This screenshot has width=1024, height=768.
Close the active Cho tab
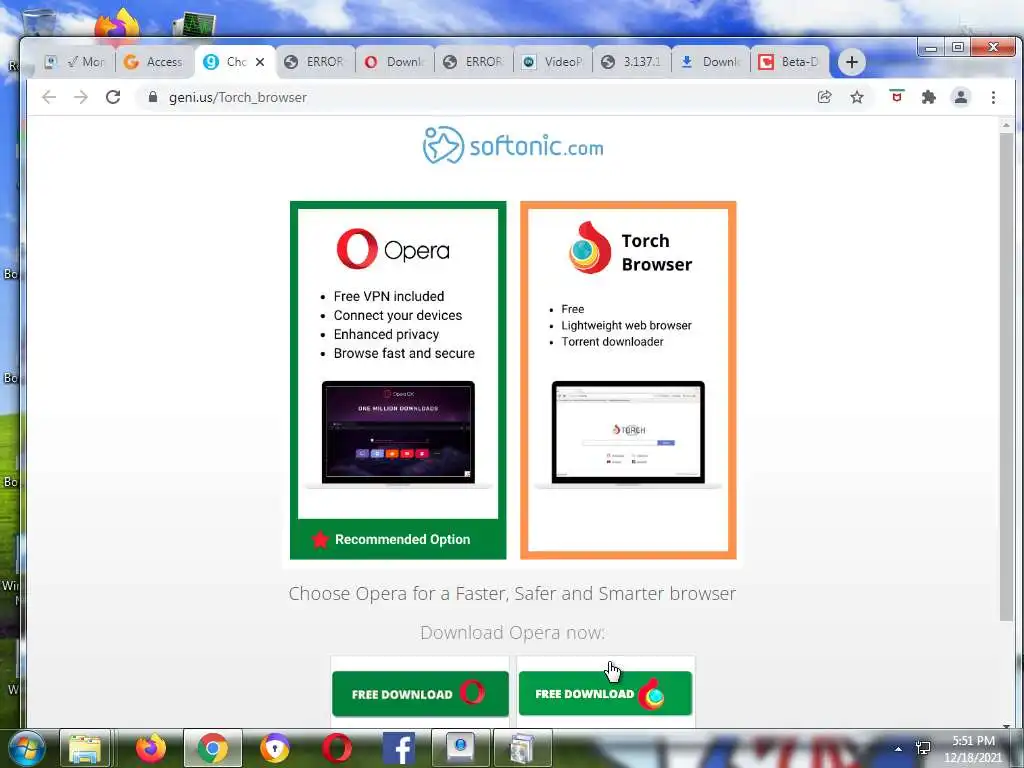[260, 62]
